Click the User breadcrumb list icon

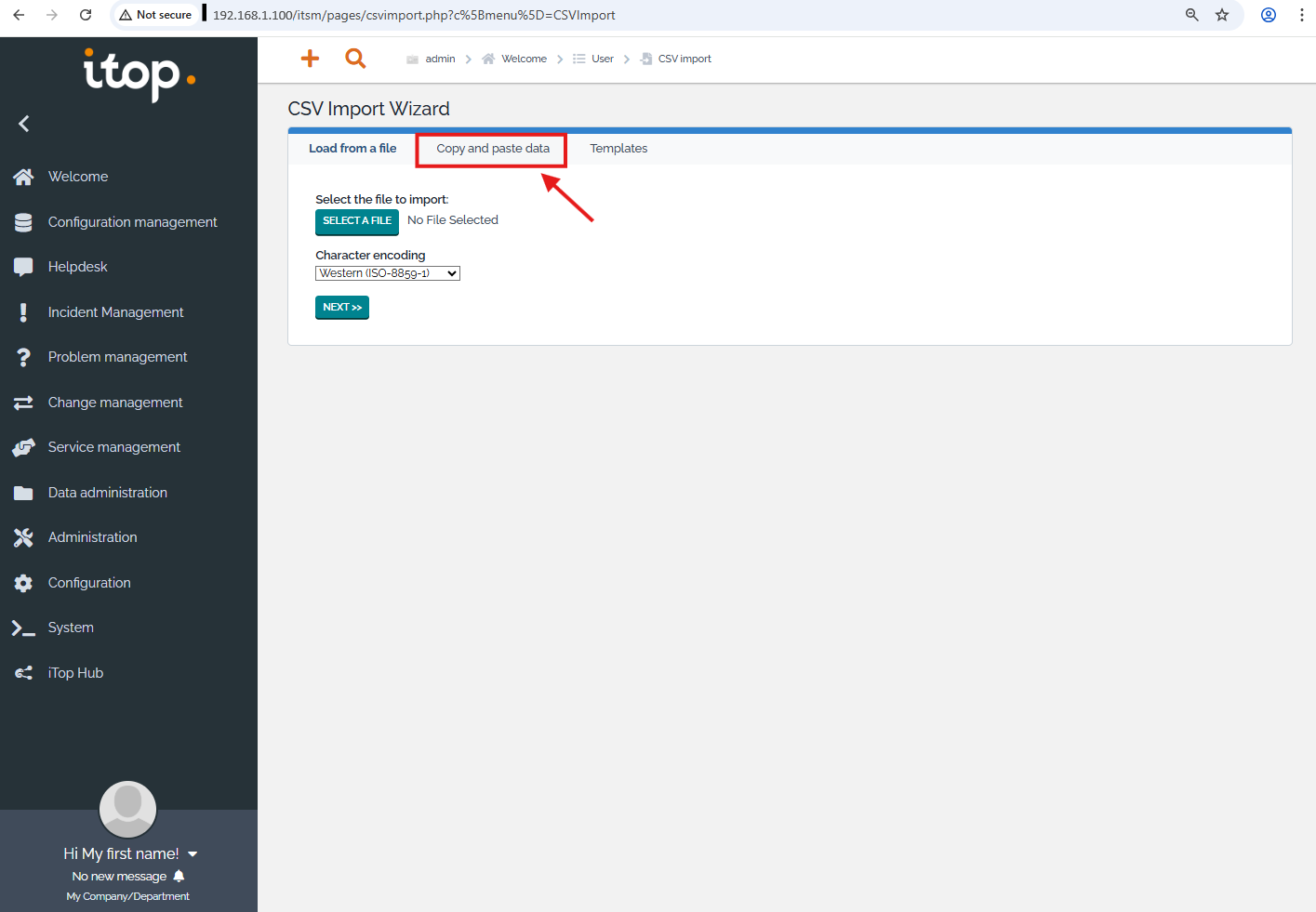click(x=579, y=59)
